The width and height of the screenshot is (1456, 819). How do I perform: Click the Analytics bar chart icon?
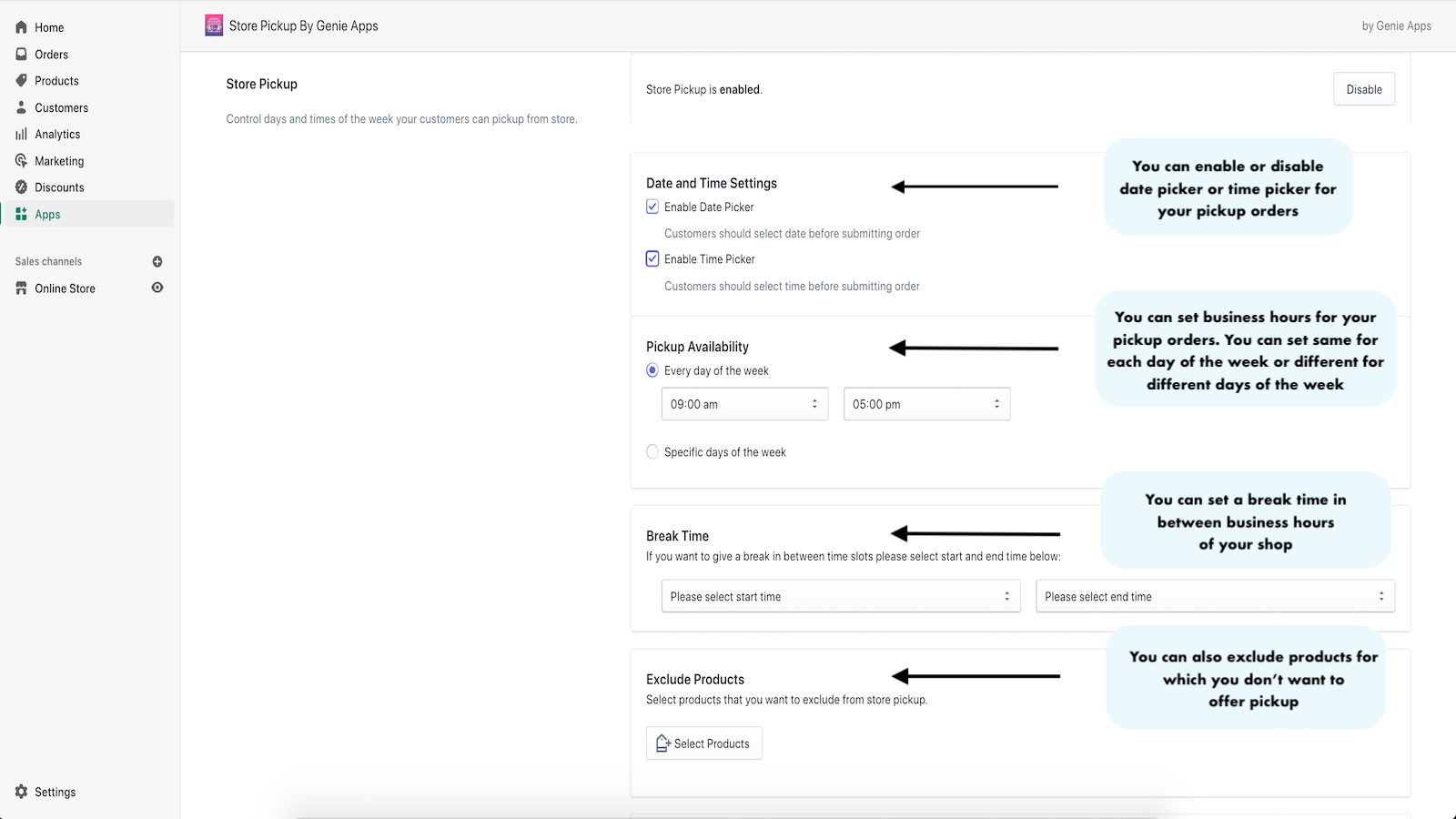coord(21,135)
